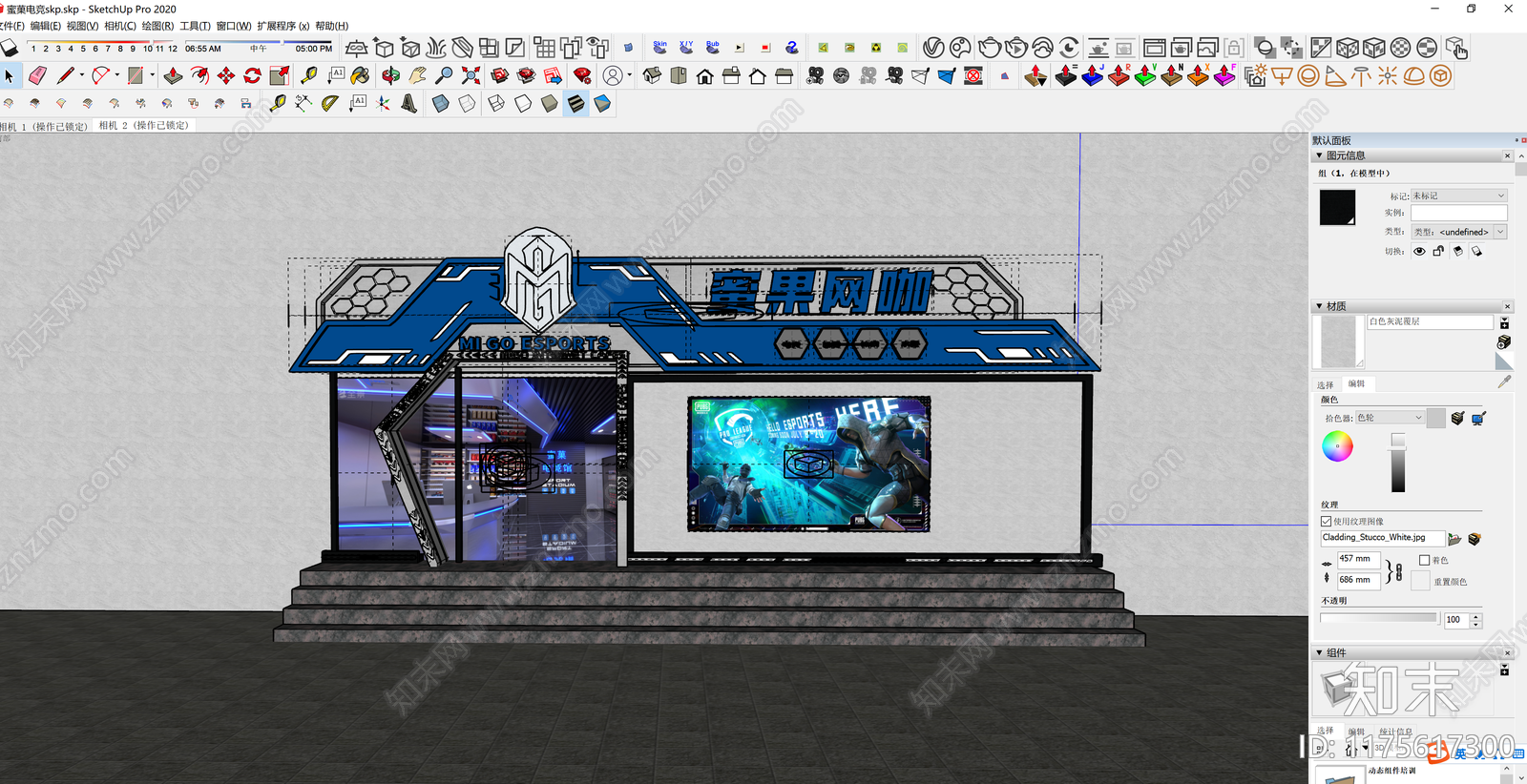Switch to scene tab 相机 2

[x=145, y=125]
